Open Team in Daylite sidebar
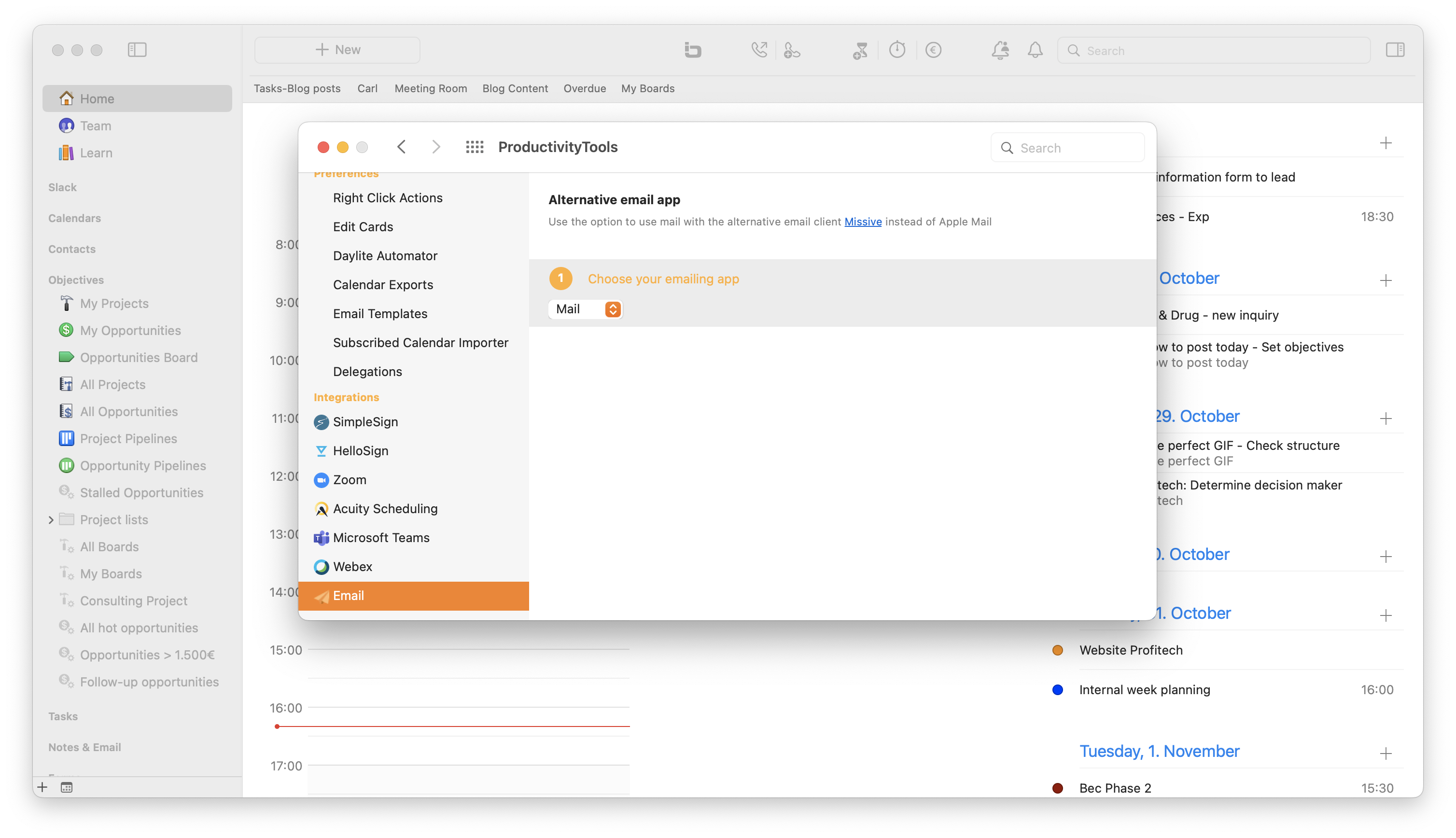Screen dimensions: 1456x838 [137, 126]
